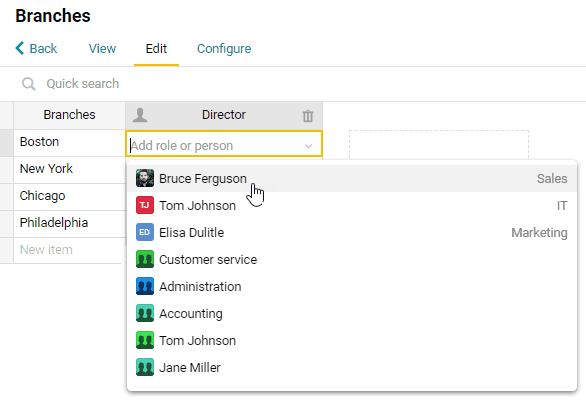Click the person icon in Director header
This screenshot has width=586, height=402.
coord(140,115)
